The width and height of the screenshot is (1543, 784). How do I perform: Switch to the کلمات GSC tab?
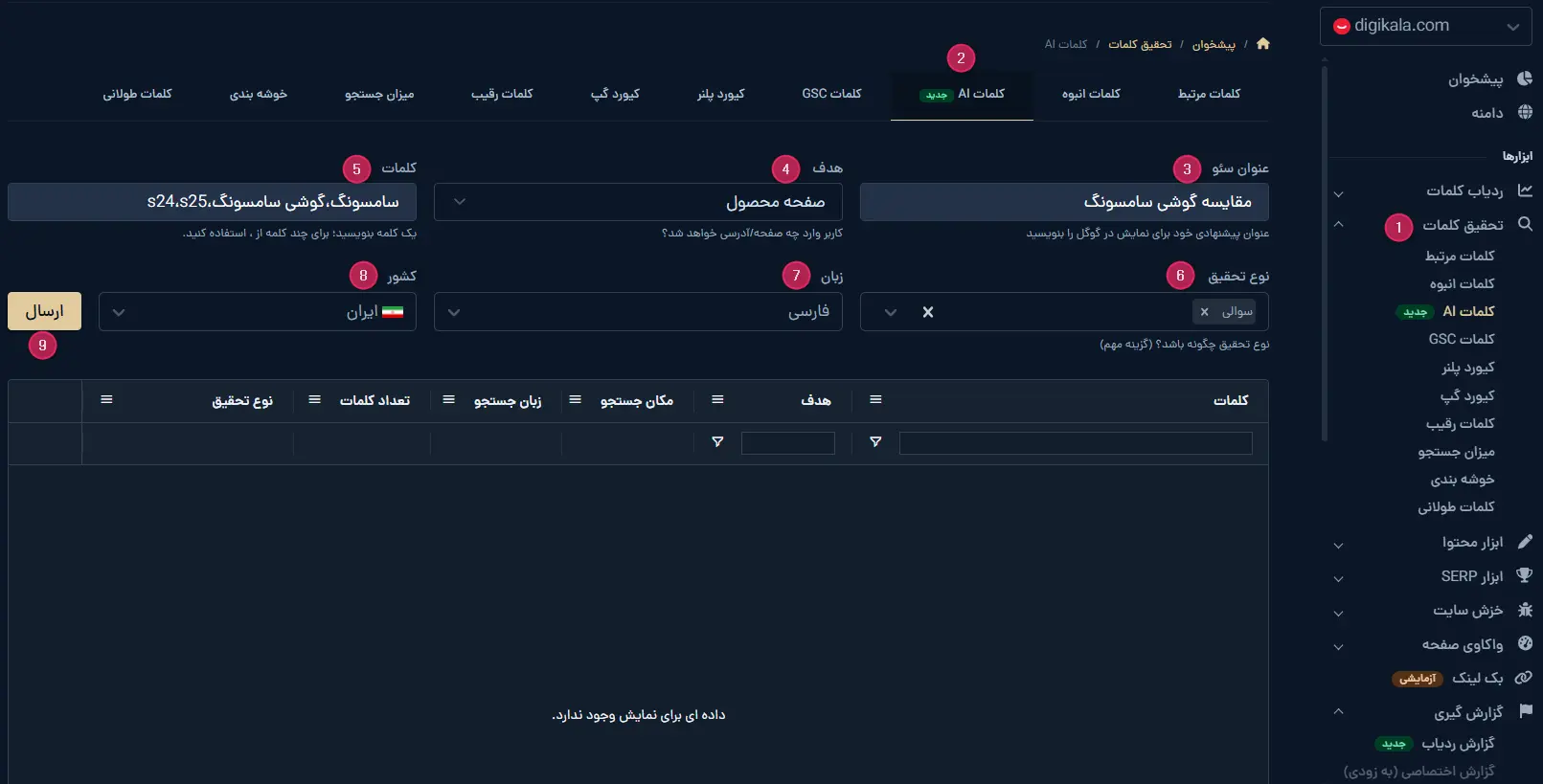[x=831, y=94]
